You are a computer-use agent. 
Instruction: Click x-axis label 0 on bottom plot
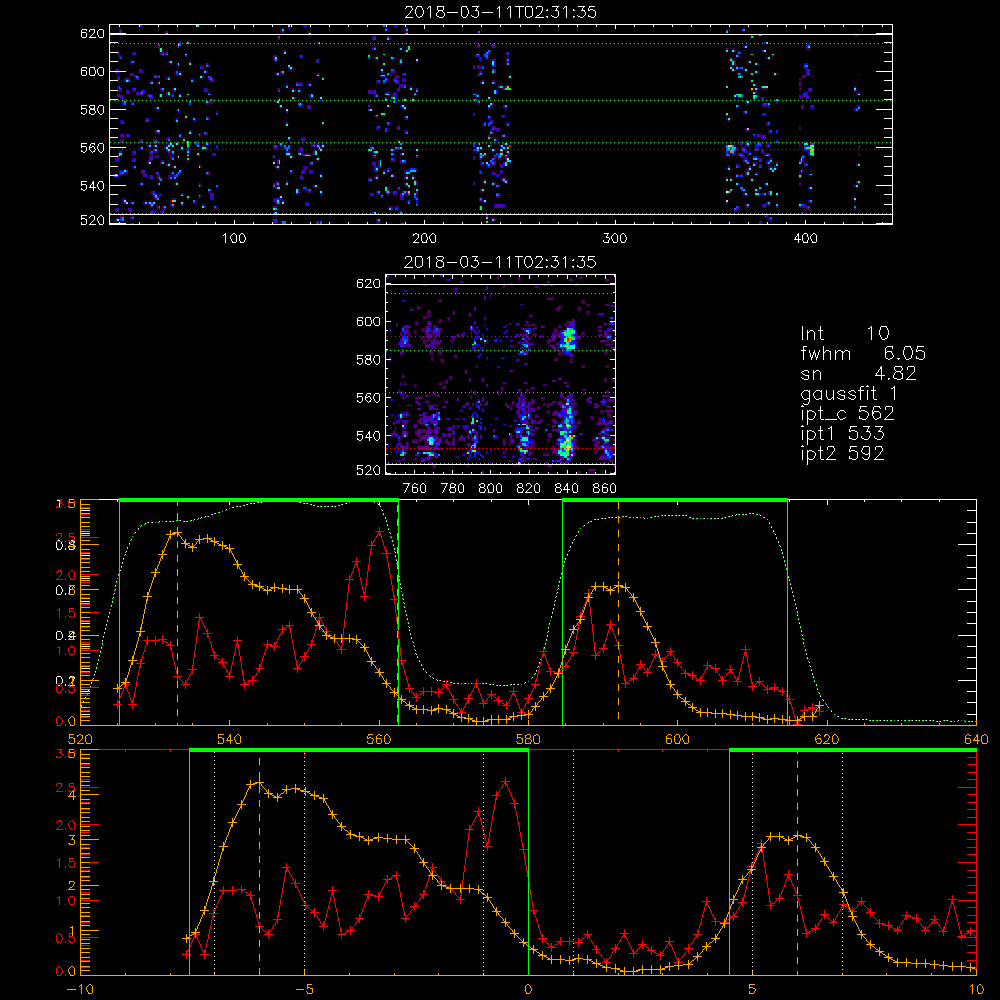(528, 990)
